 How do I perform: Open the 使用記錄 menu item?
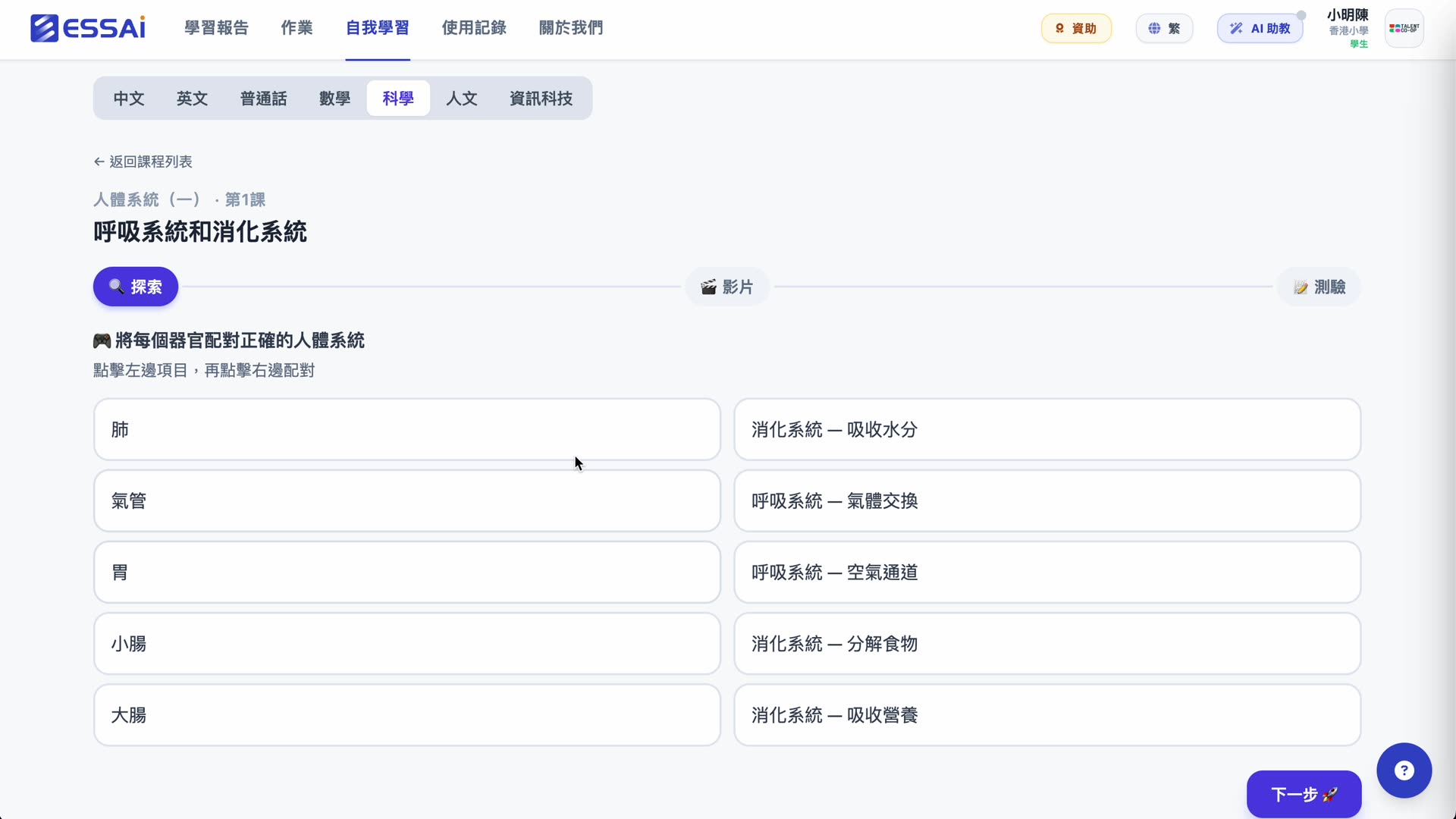474,28
